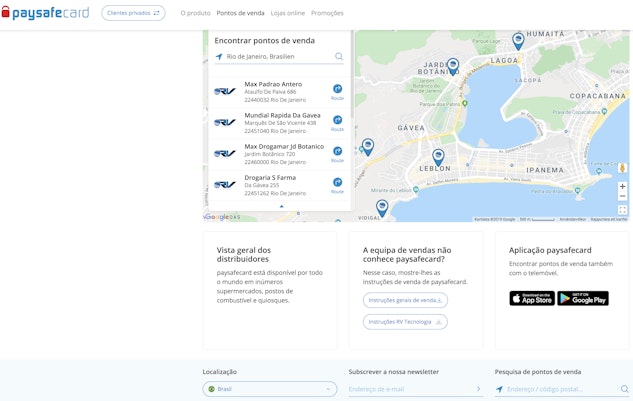Click the footer search magnifier icon
Screen dimensions: 633x401
coord(625,389)
